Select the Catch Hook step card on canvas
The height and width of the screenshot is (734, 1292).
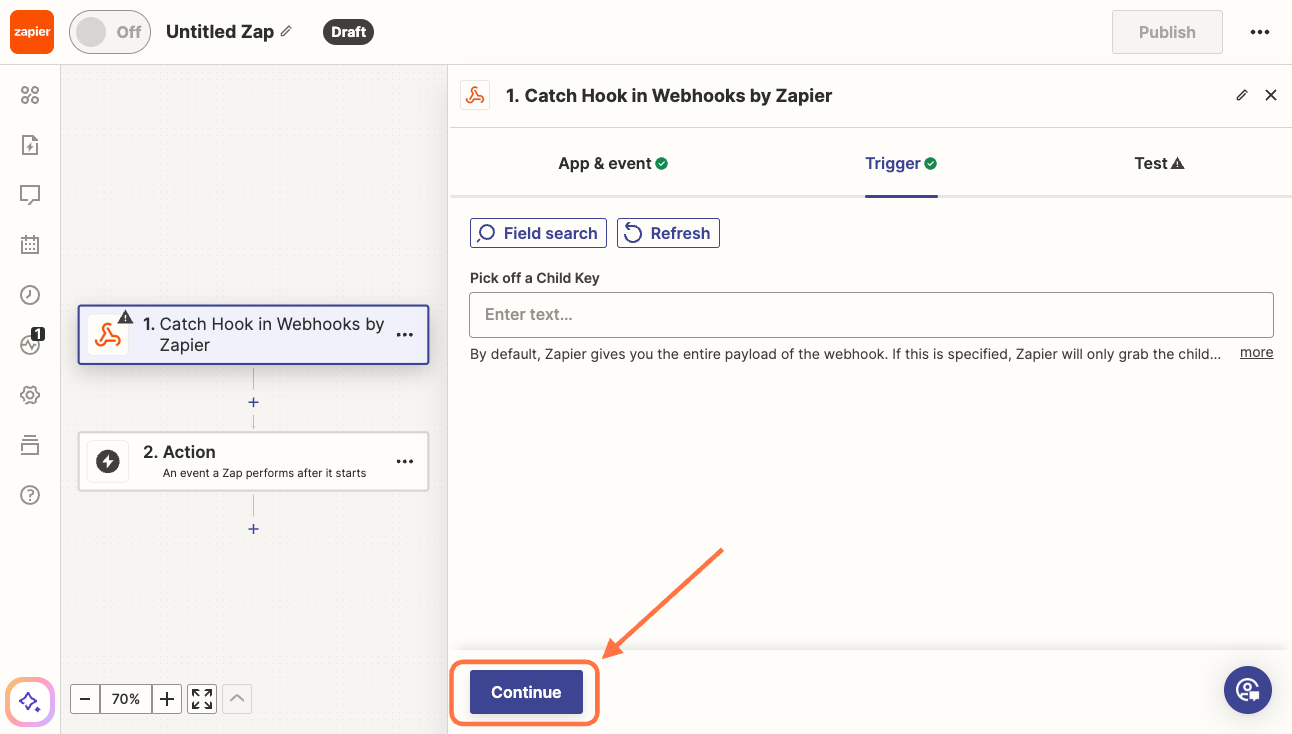tap(254, 334)
